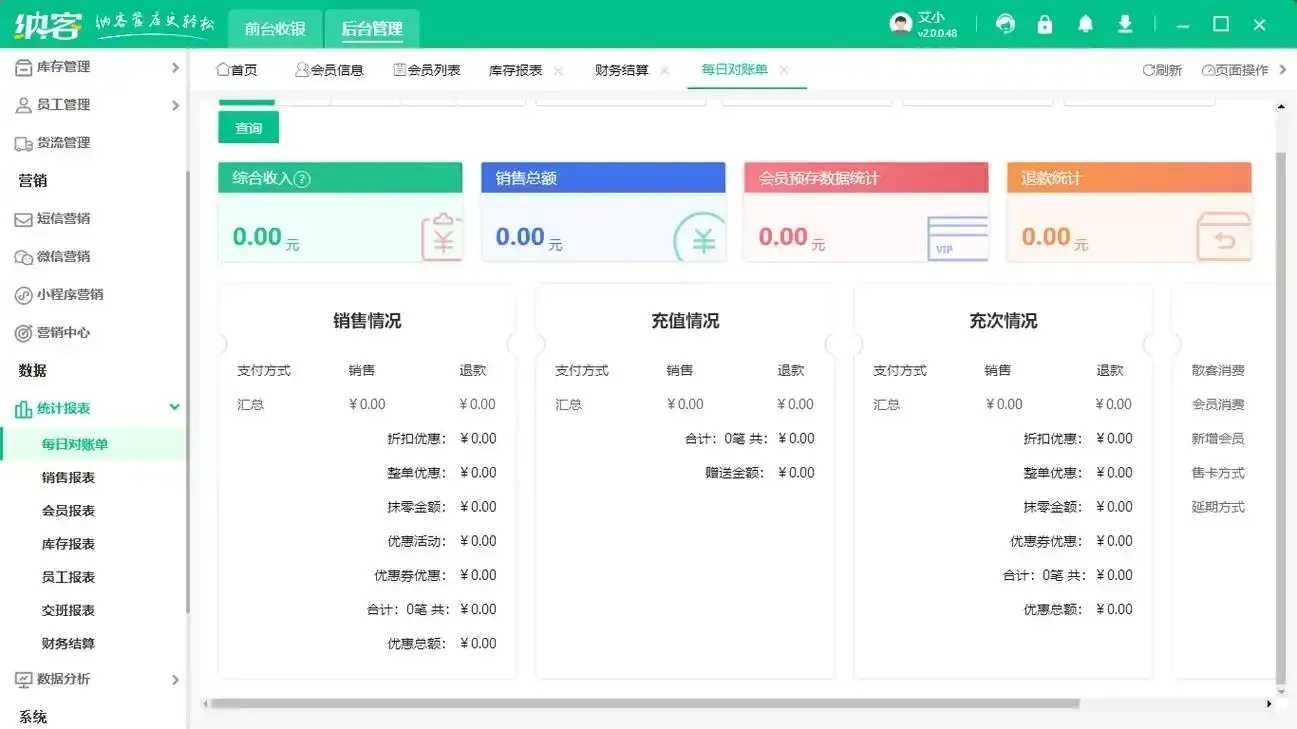Close the 每日对账单 tab
Image resolution: width=1297 pixels, height=729 pixels.
point(784,70)
